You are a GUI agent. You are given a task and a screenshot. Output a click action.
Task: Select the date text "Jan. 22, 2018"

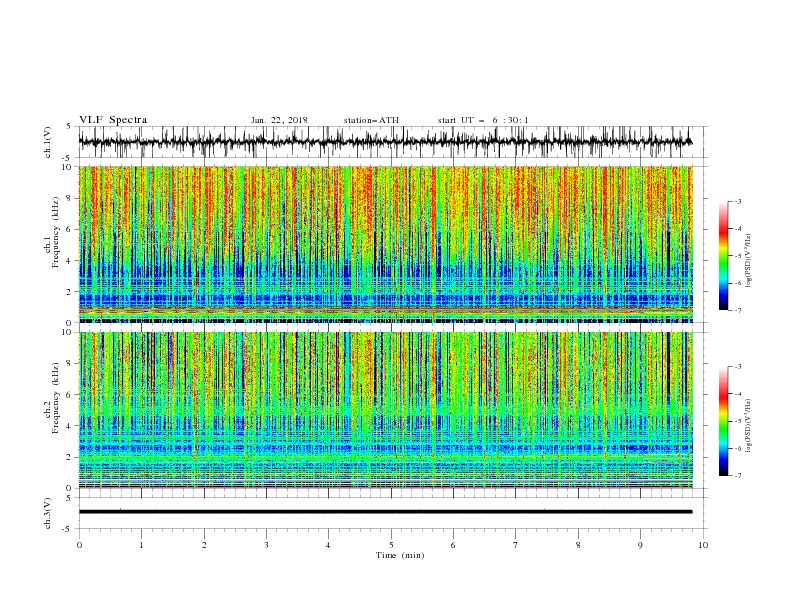tap(279, 120)
